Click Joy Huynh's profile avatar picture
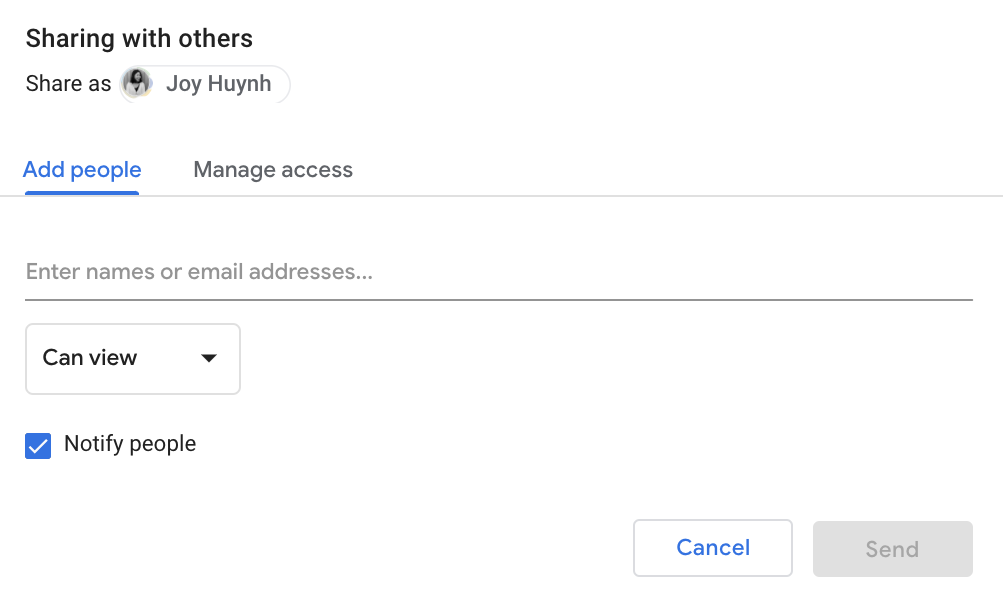This screenshot has height=595, width=1003. 137,84
